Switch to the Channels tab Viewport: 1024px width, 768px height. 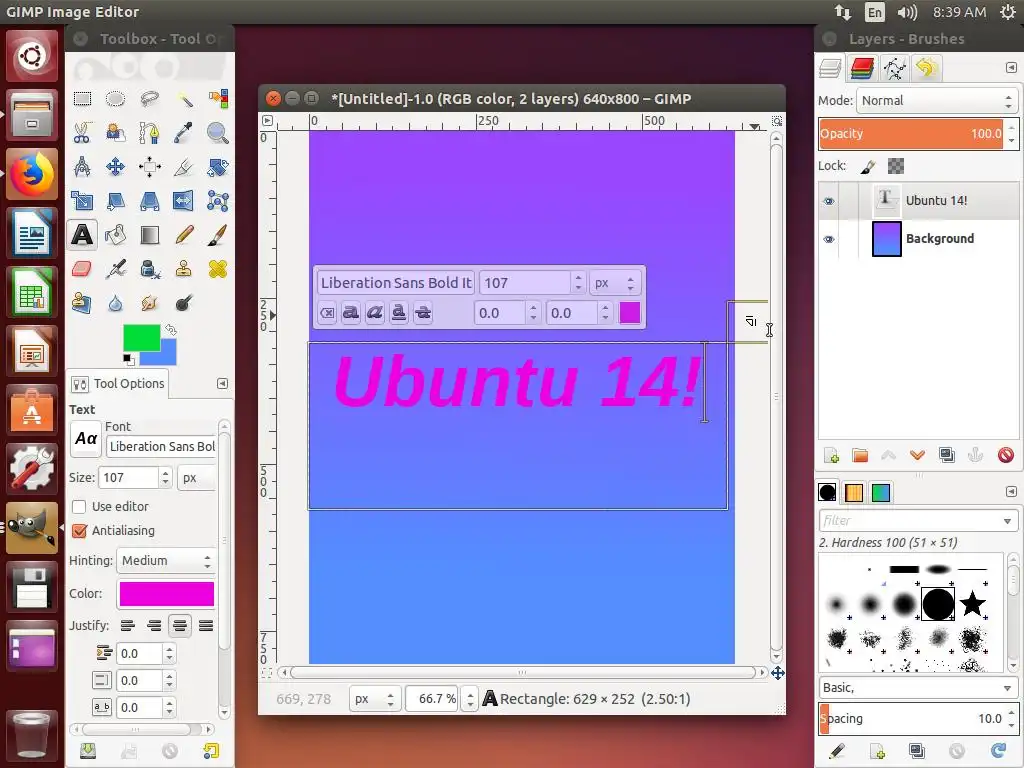[x=863, y=68]
